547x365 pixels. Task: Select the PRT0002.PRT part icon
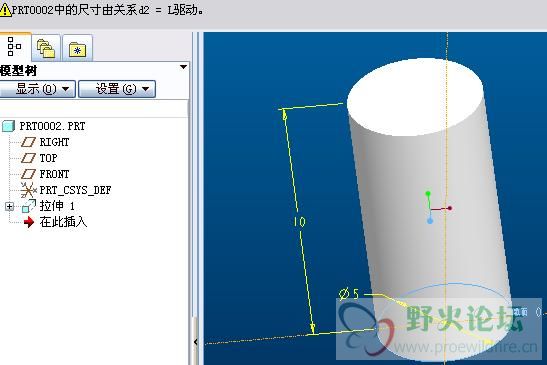click(x=8, y=126)
